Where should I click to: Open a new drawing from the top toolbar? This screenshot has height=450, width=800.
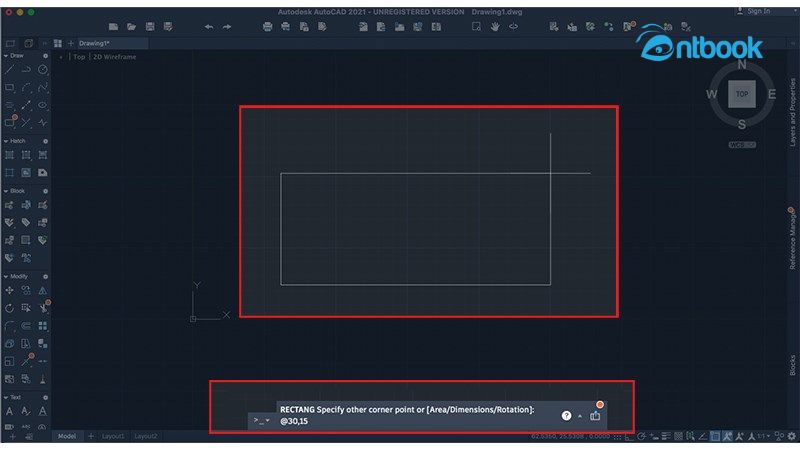point(113,27)
